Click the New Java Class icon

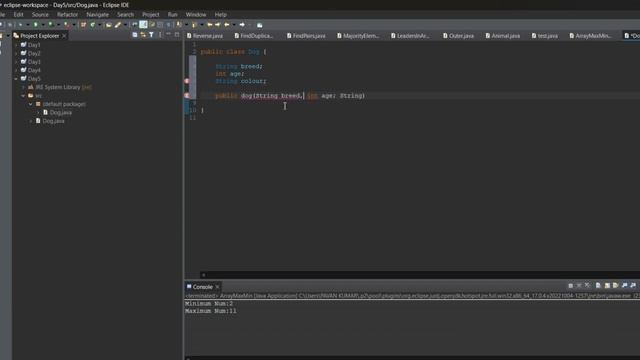click(x=93, y=25)
